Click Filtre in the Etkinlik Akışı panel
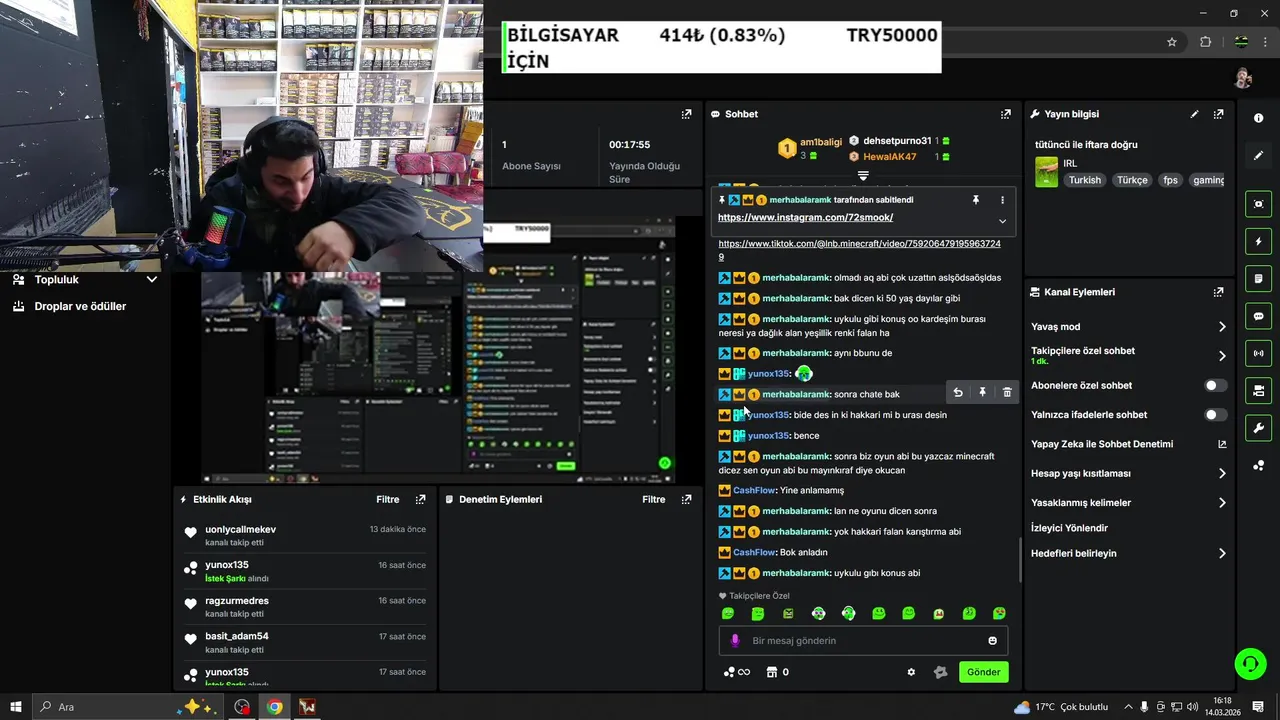This screenshot has width=1280, height=720. point(388,499)
